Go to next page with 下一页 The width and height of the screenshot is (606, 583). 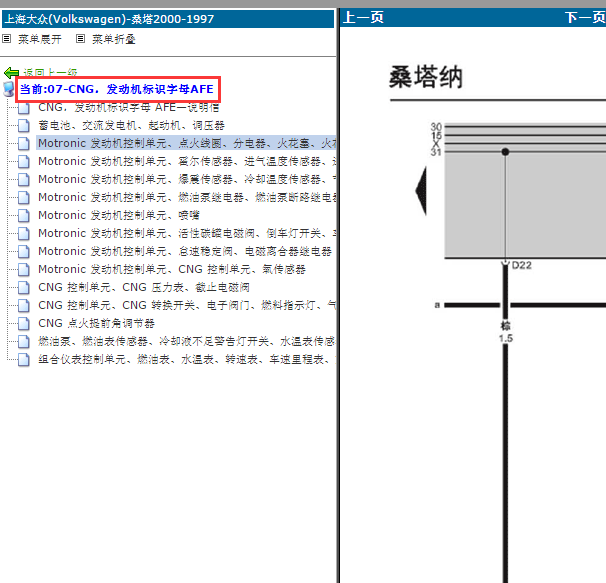pos(585,17)
